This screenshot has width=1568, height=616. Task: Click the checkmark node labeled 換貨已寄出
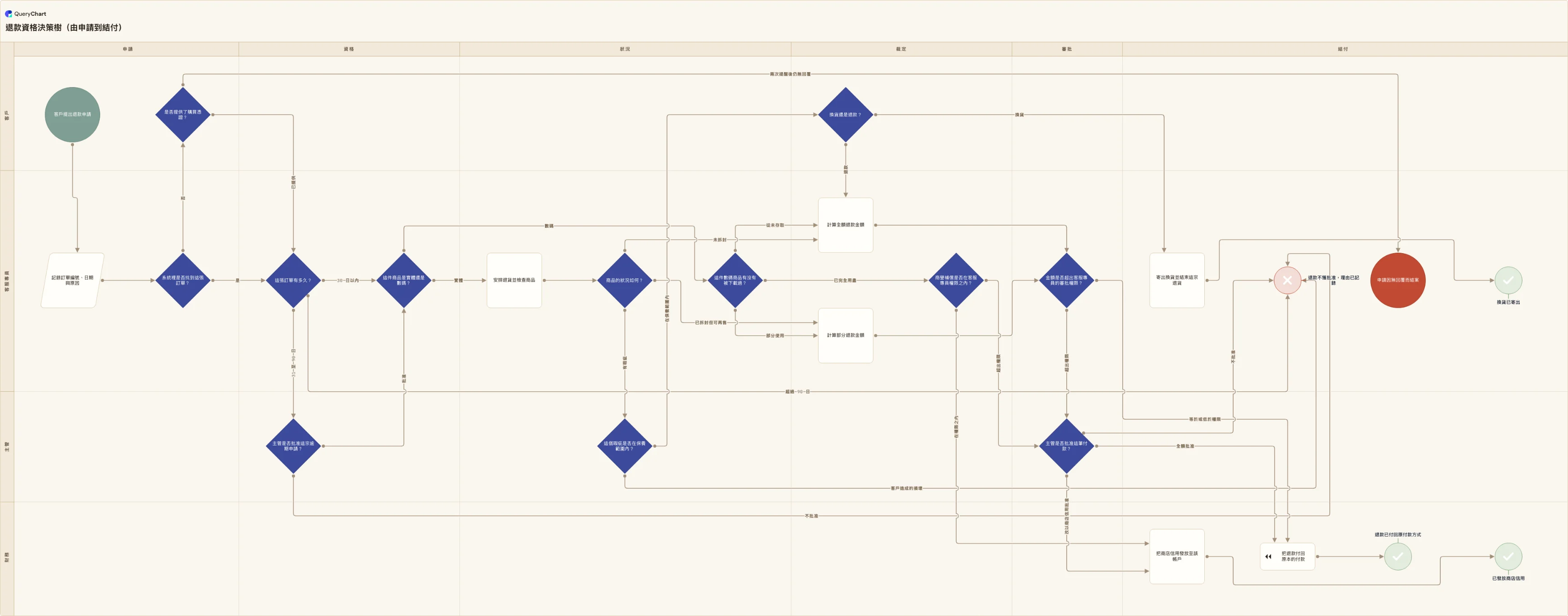[x=1508, y=281]
